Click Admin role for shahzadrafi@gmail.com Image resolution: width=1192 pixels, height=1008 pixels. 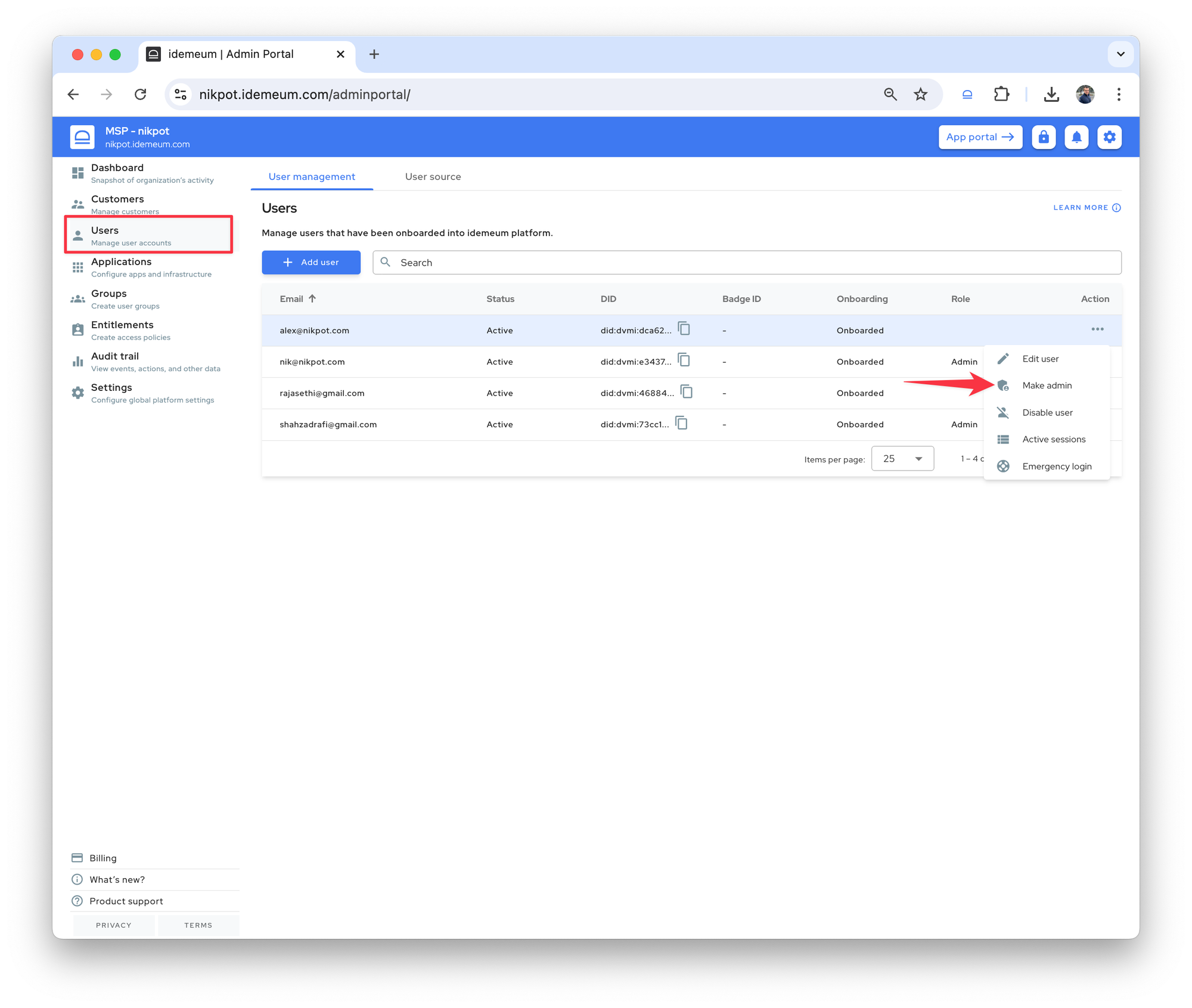[x=964, y=424]
